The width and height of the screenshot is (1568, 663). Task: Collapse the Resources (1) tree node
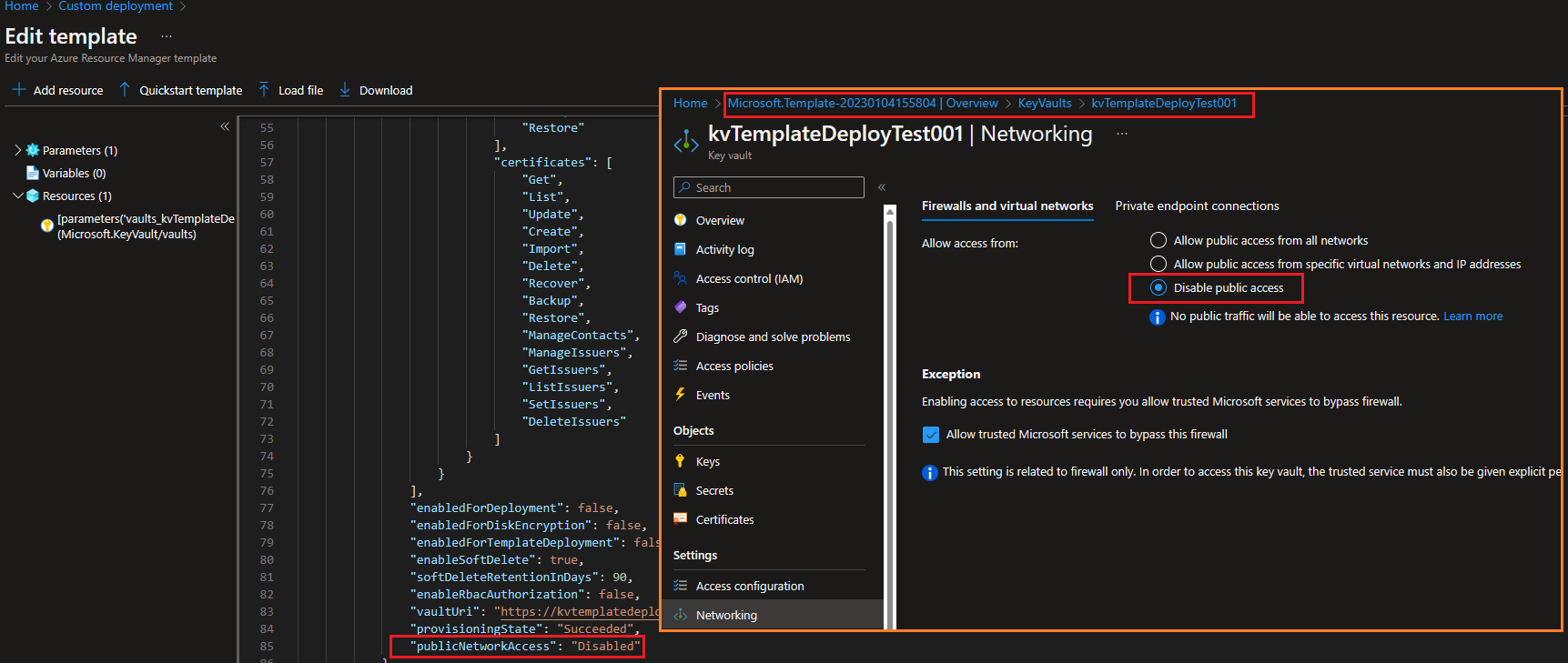click(17, 196)
